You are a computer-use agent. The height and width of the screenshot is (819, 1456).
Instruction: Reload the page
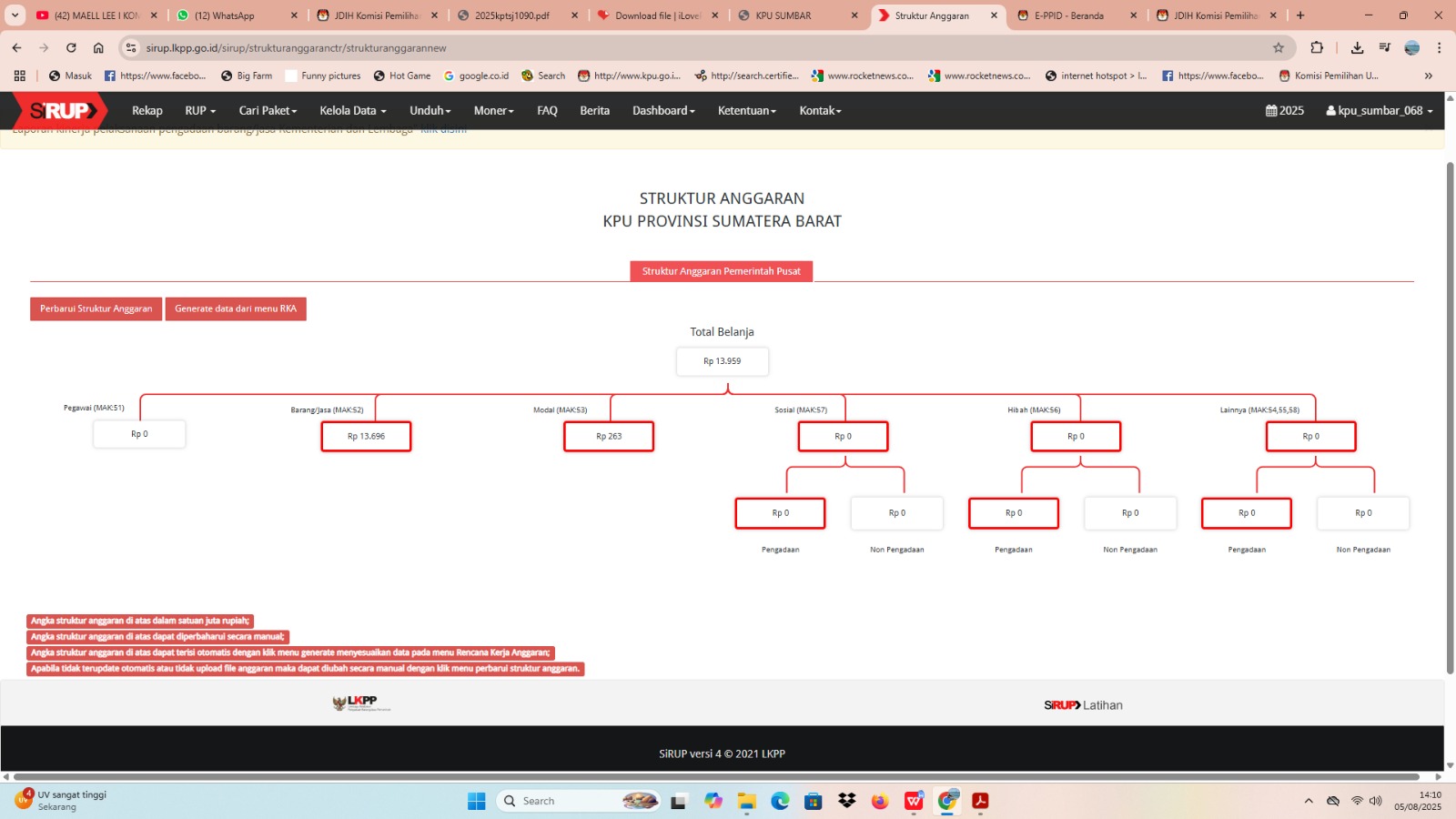[x=71, y=48]
